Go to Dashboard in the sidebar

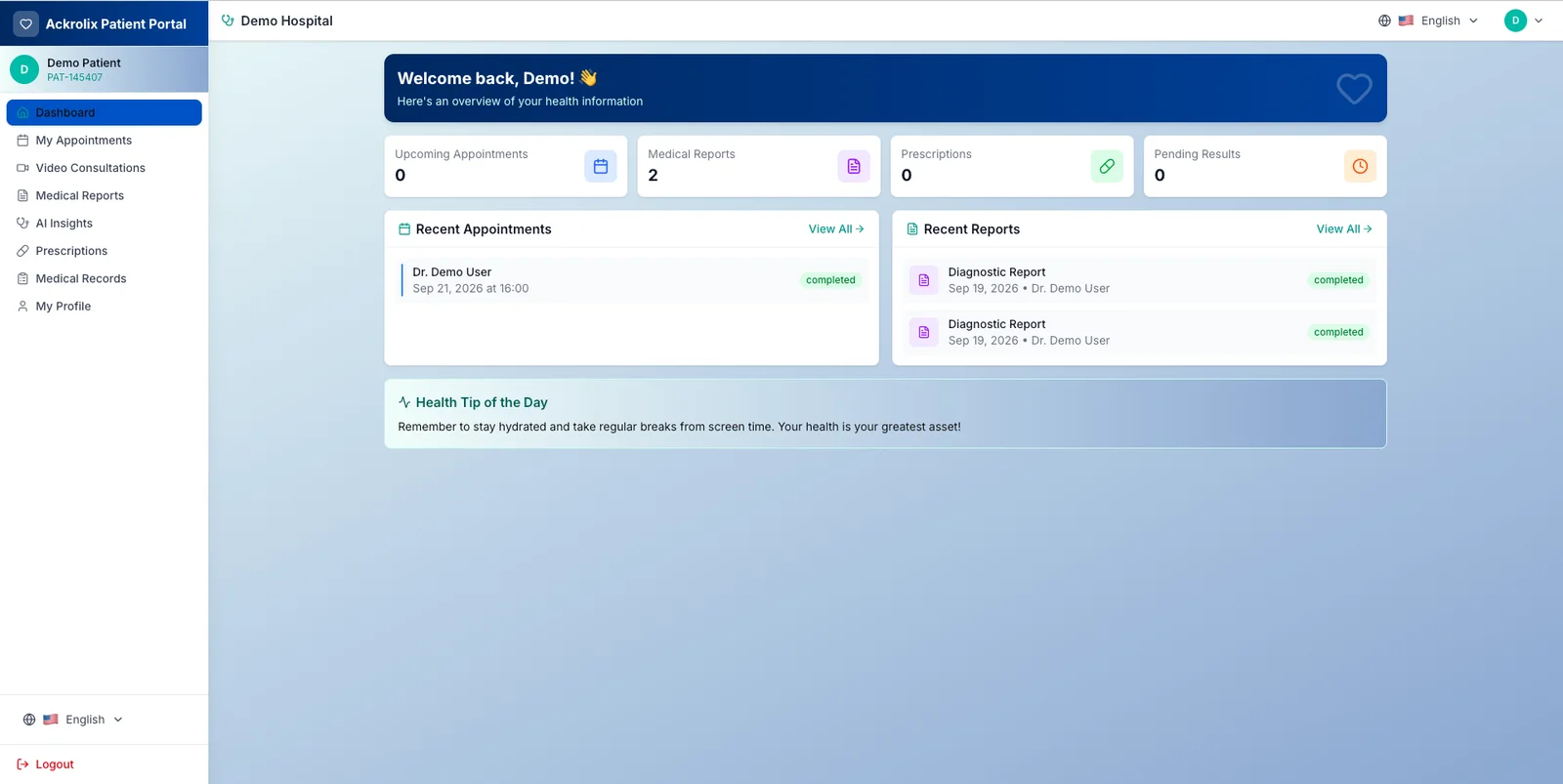click(x=105, y=112)
